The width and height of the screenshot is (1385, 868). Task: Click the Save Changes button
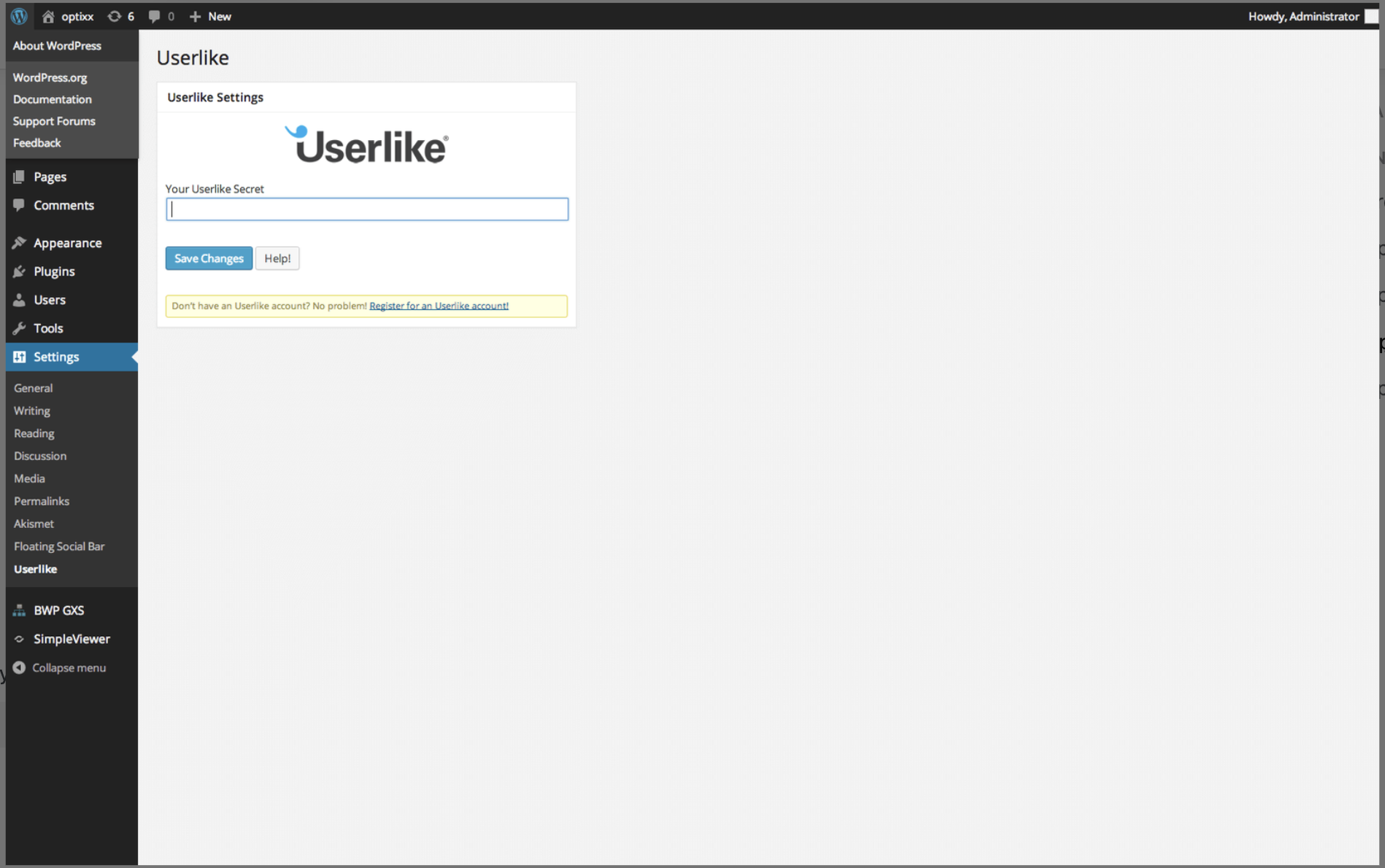click(209, 258)
